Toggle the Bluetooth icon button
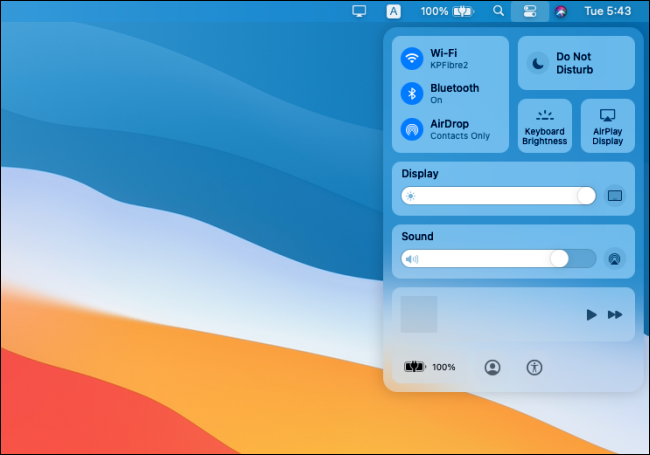650x455 pixels. point(412,94)
